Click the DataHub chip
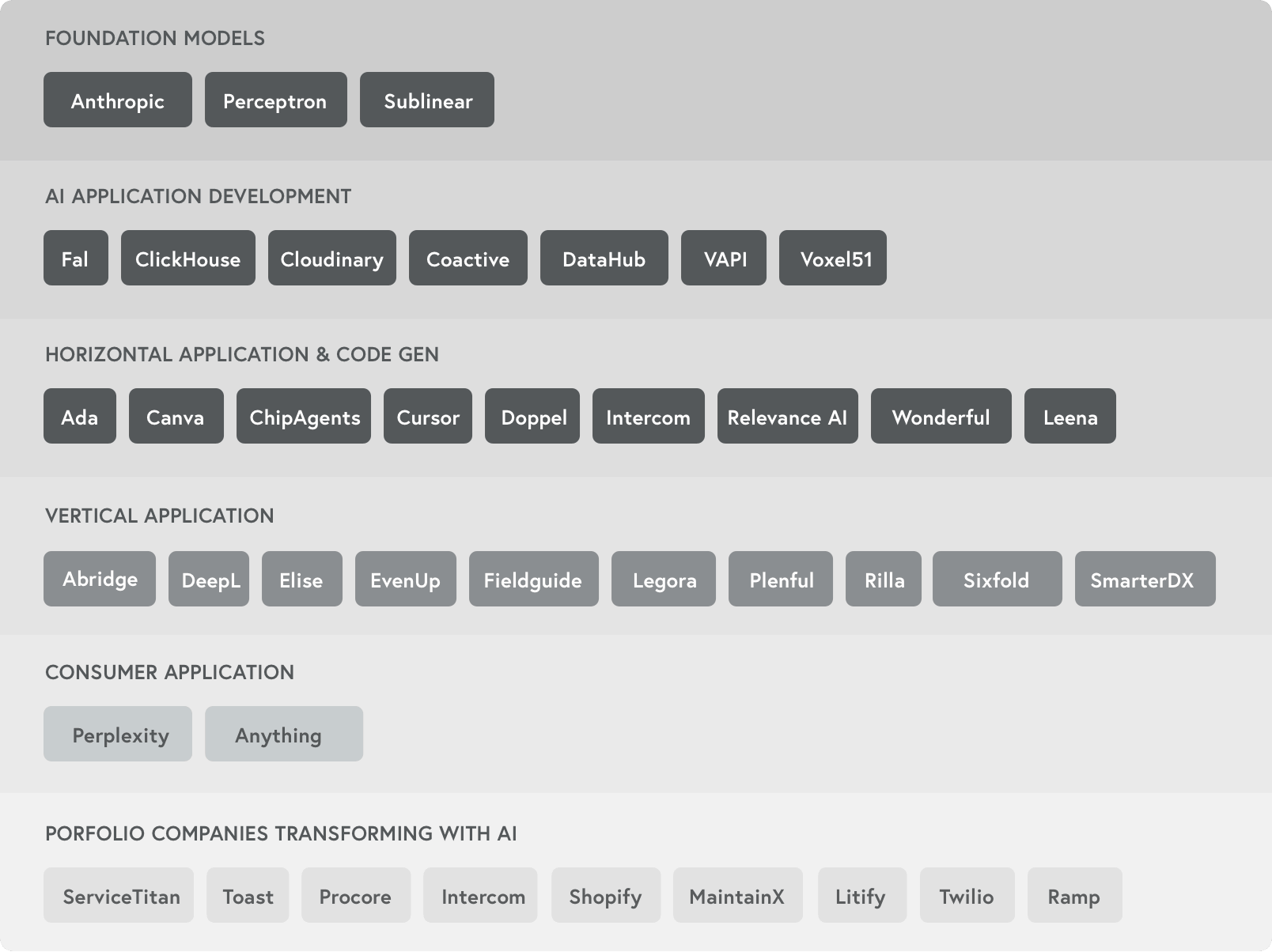The width and height of the screenshot is (1272, 952). tap(604, 258)
